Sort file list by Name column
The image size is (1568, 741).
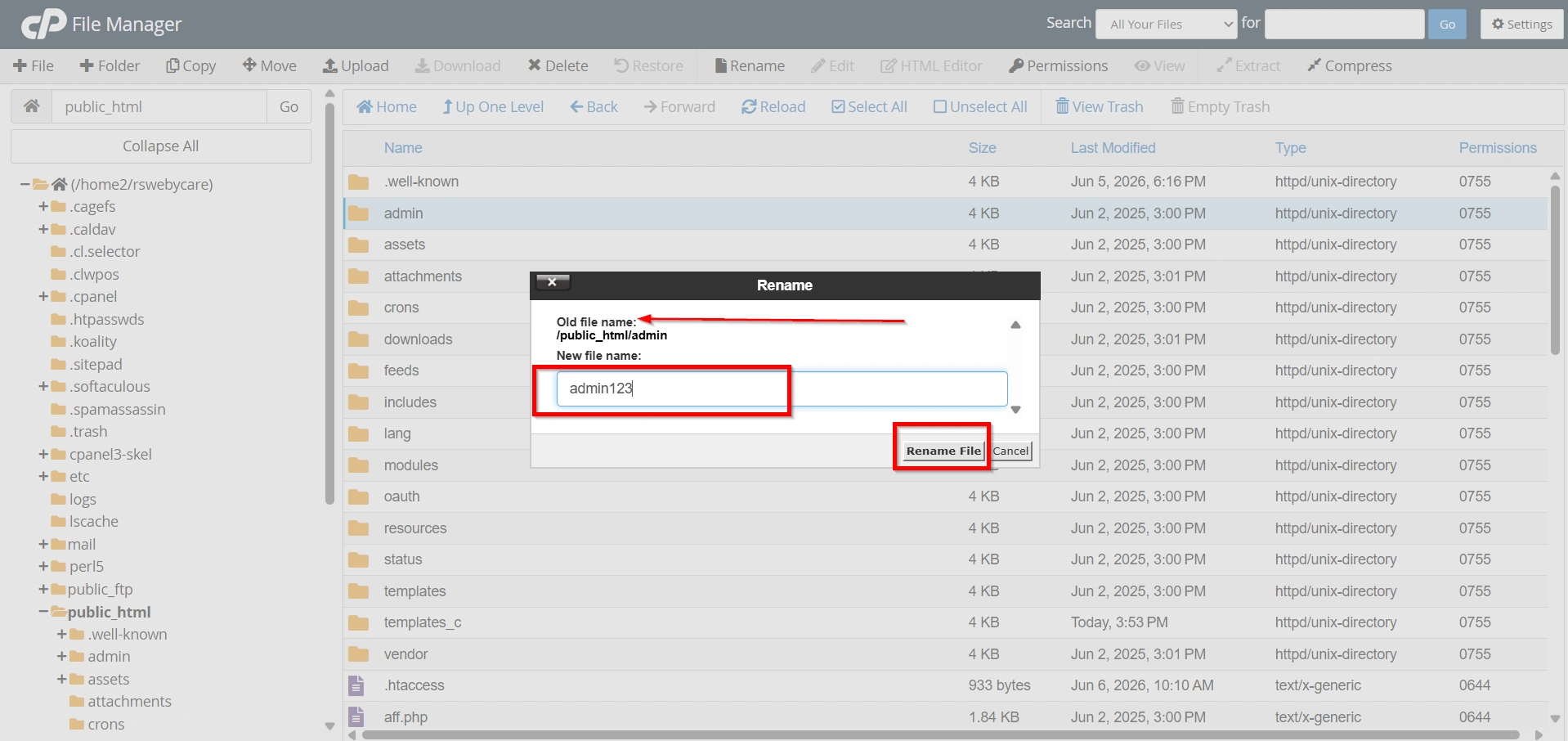403,148
